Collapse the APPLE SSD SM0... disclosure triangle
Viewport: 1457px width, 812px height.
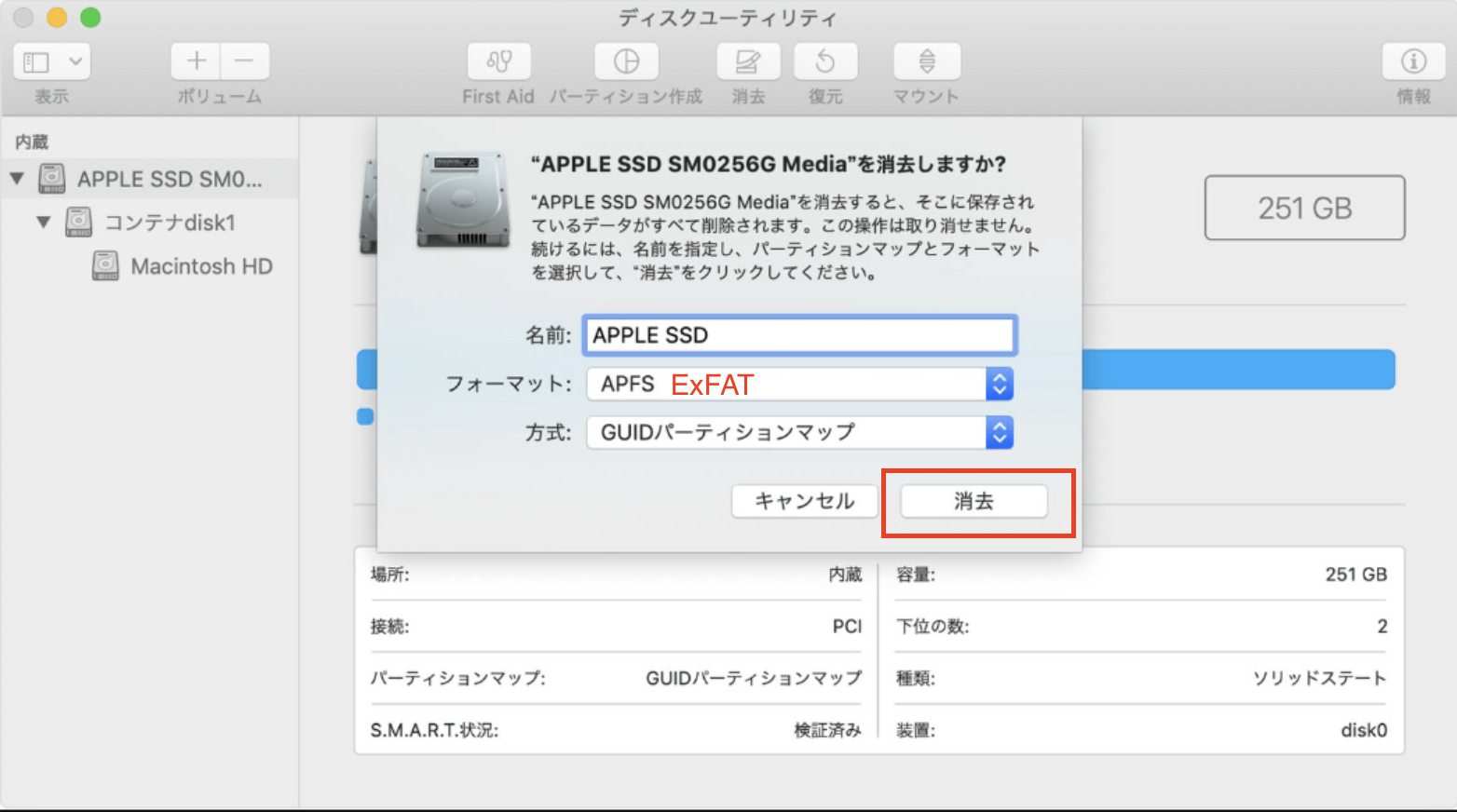(16, 178)
